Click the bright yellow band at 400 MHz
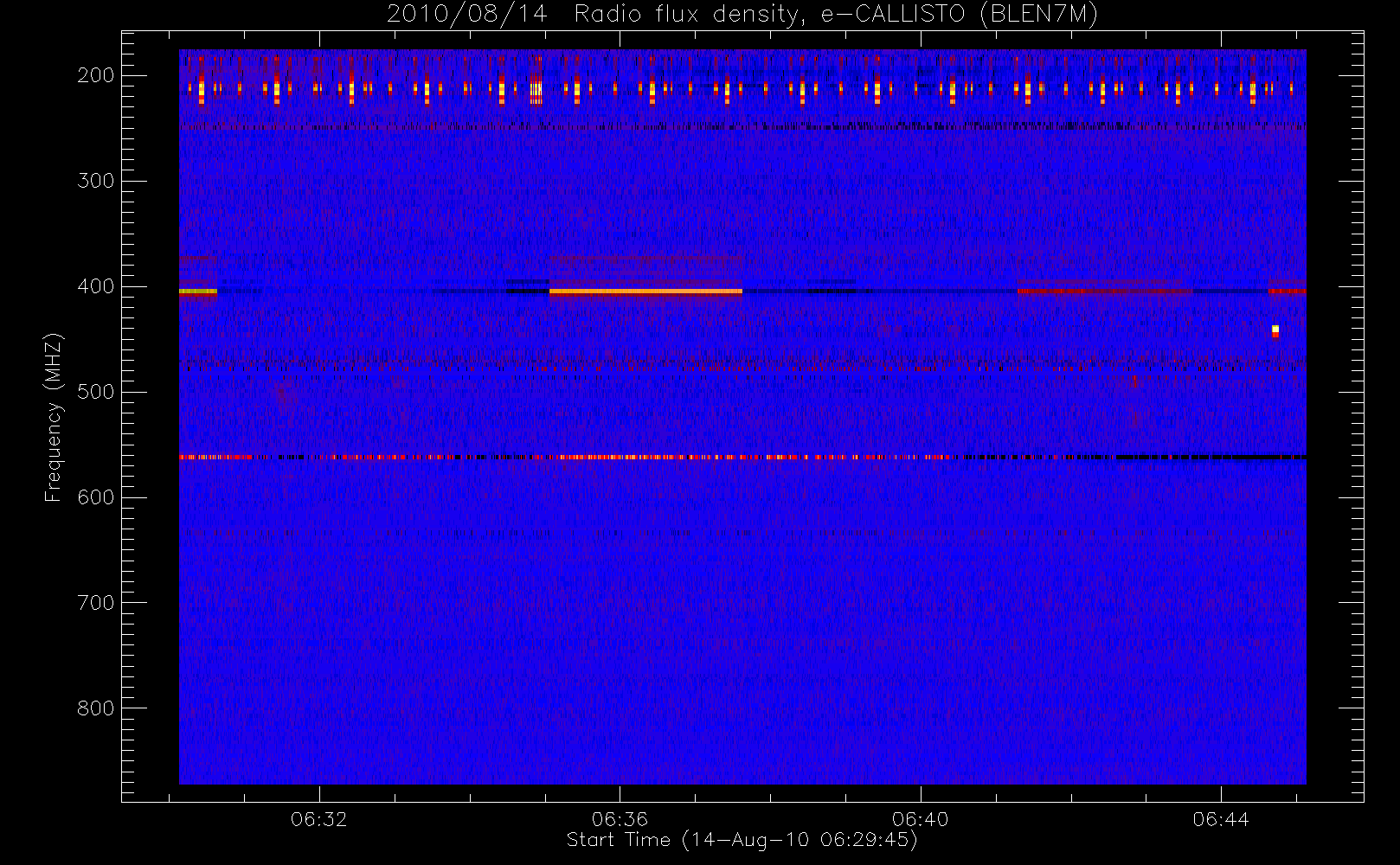 645,292
